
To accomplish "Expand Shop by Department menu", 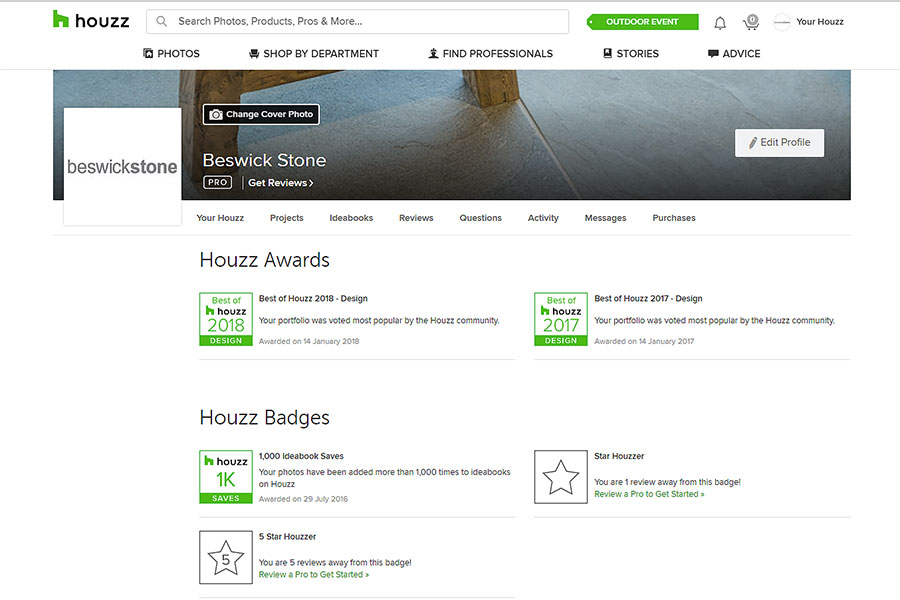I will (313, 54).
